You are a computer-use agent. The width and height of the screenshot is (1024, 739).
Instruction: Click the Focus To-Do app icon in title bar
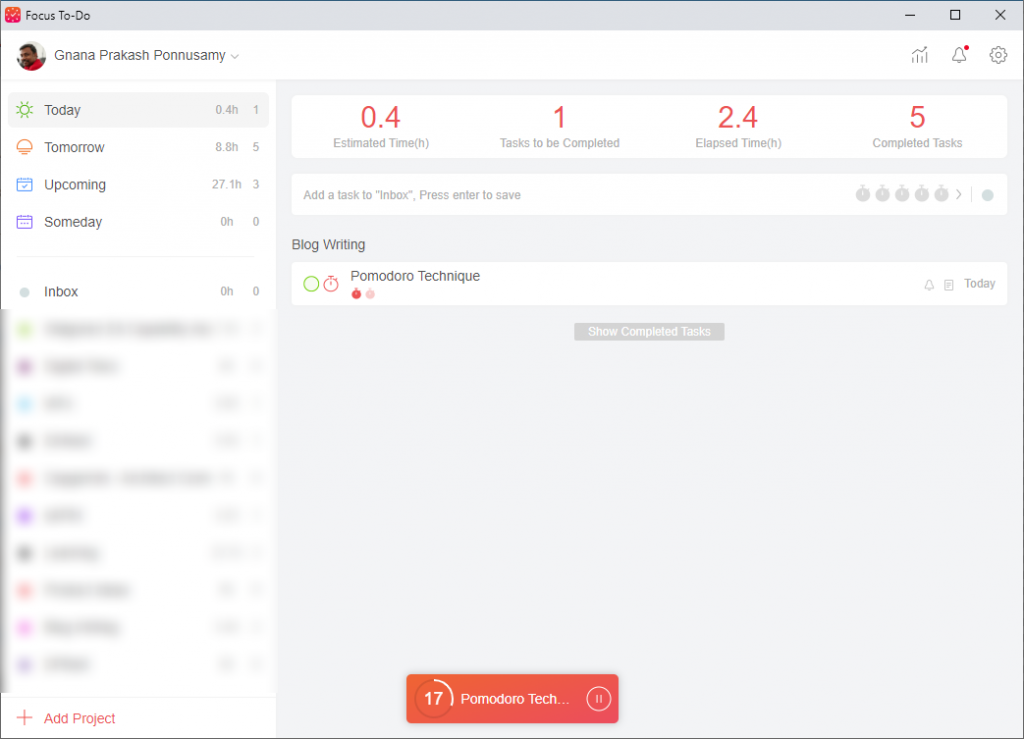[12, 15]
